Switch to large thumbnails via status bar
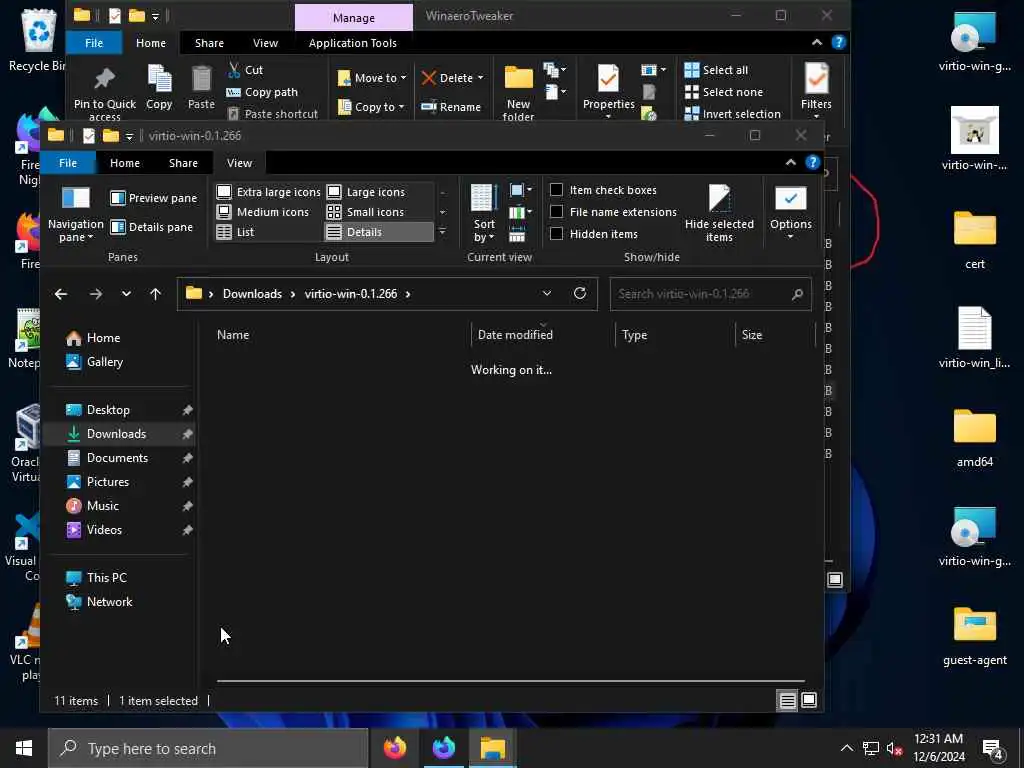The width and height of the screenshot is (1024, 768). (809, 701)
